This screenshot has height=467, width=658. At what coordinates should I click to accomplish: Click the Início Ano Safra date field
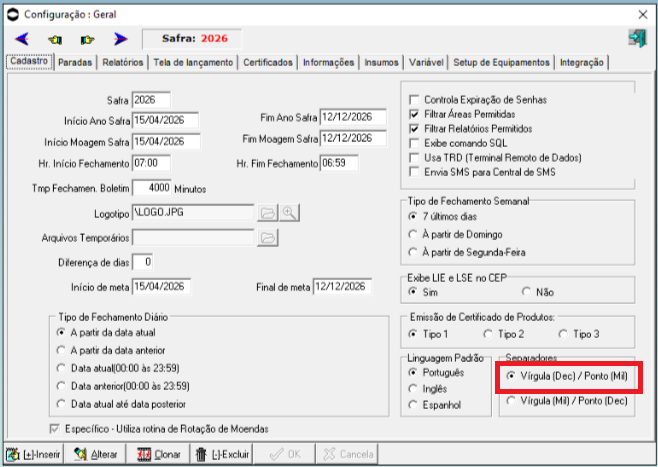(165, 120)
